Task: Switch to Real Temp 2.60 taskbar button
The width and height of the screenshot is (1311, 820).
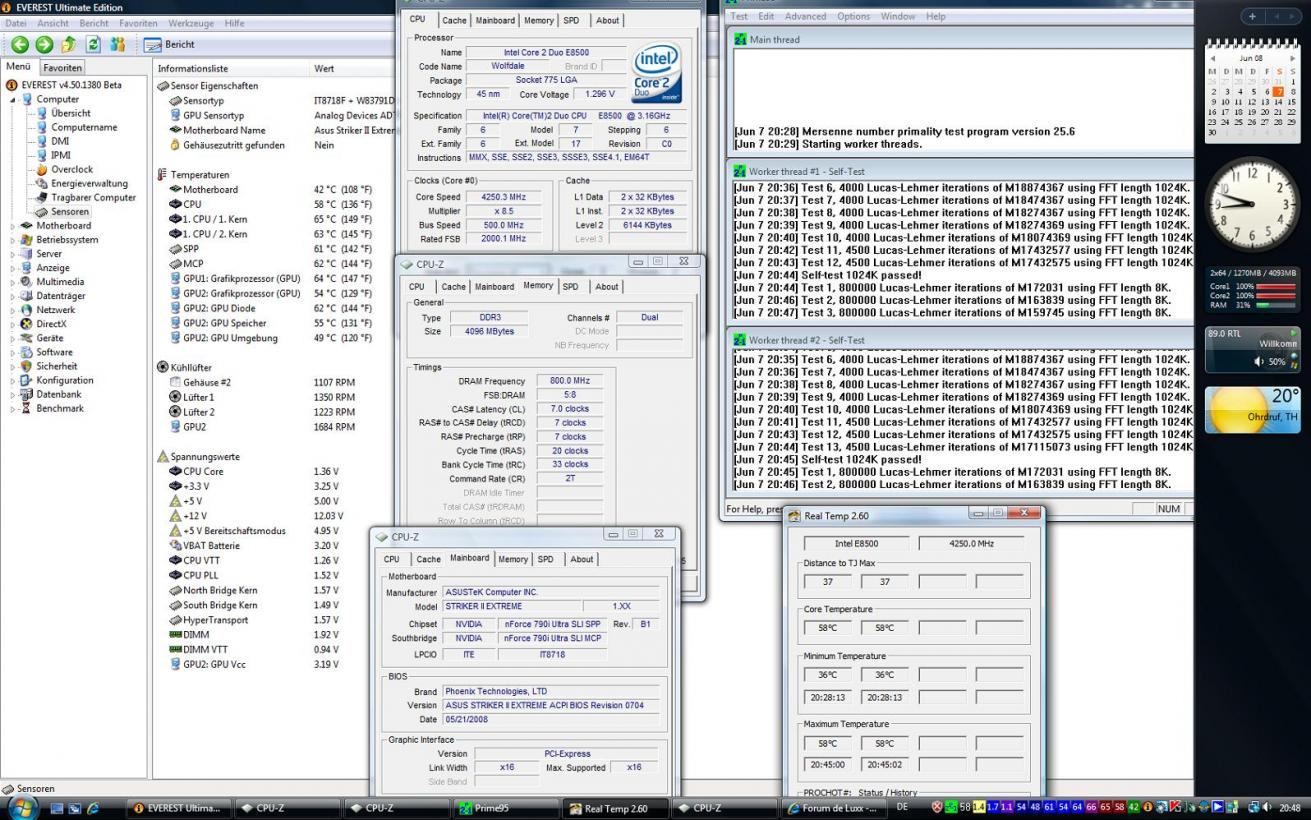Action: 615,808
